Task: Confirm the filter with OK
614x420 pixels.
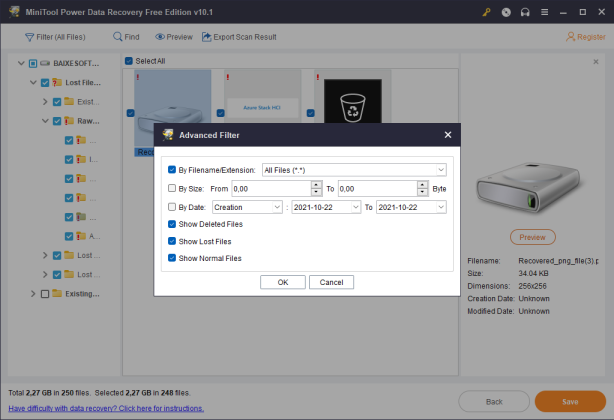Action: coord(283,282)
